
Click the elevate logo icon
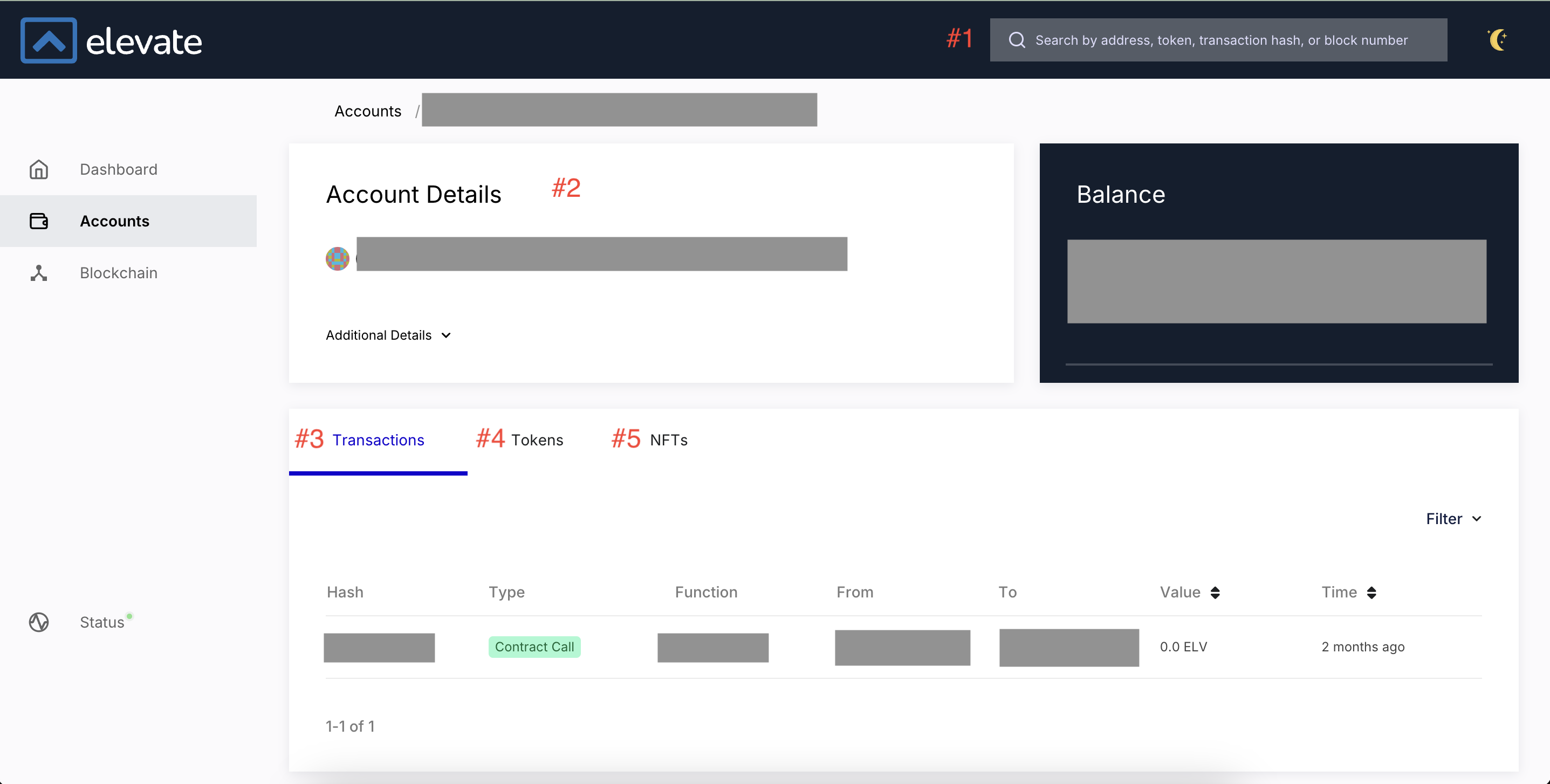pos(49,40)
